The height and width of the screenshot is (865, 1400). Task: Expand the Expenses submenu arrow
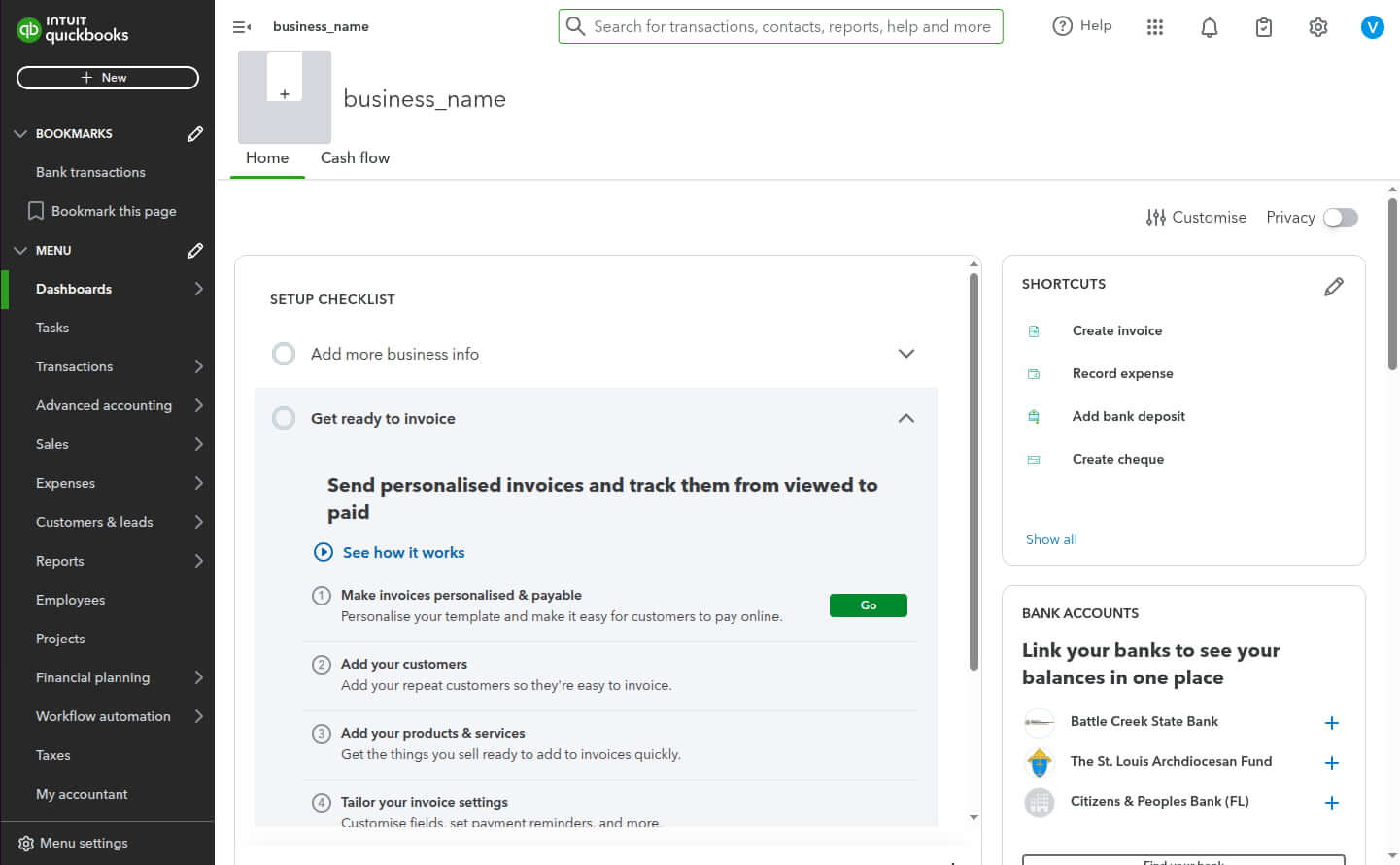coord(199,483)
